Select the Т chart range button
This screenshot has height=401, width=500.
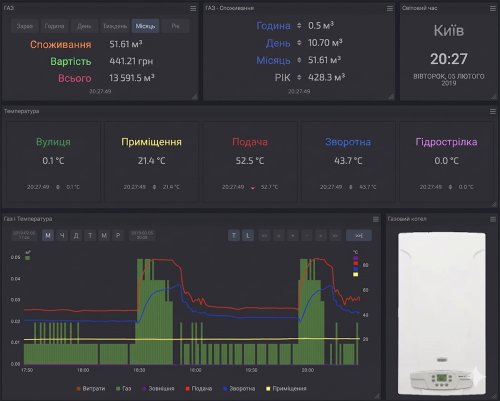pyautogui.click(x=90, y=236)
